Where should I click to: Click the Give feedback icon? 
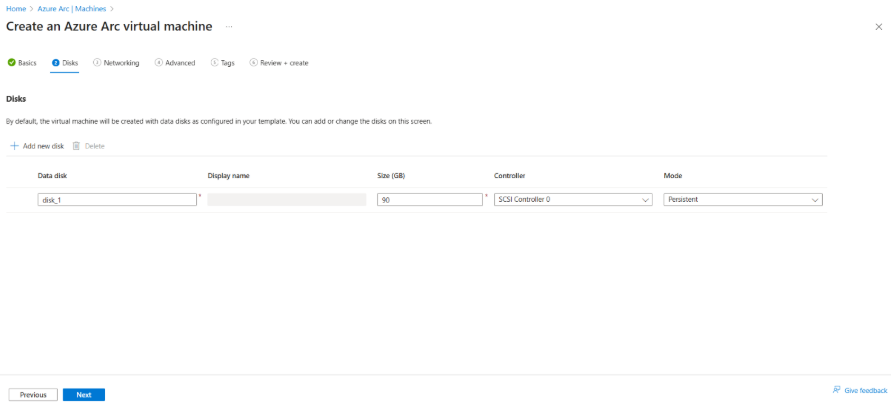[836, 390]
